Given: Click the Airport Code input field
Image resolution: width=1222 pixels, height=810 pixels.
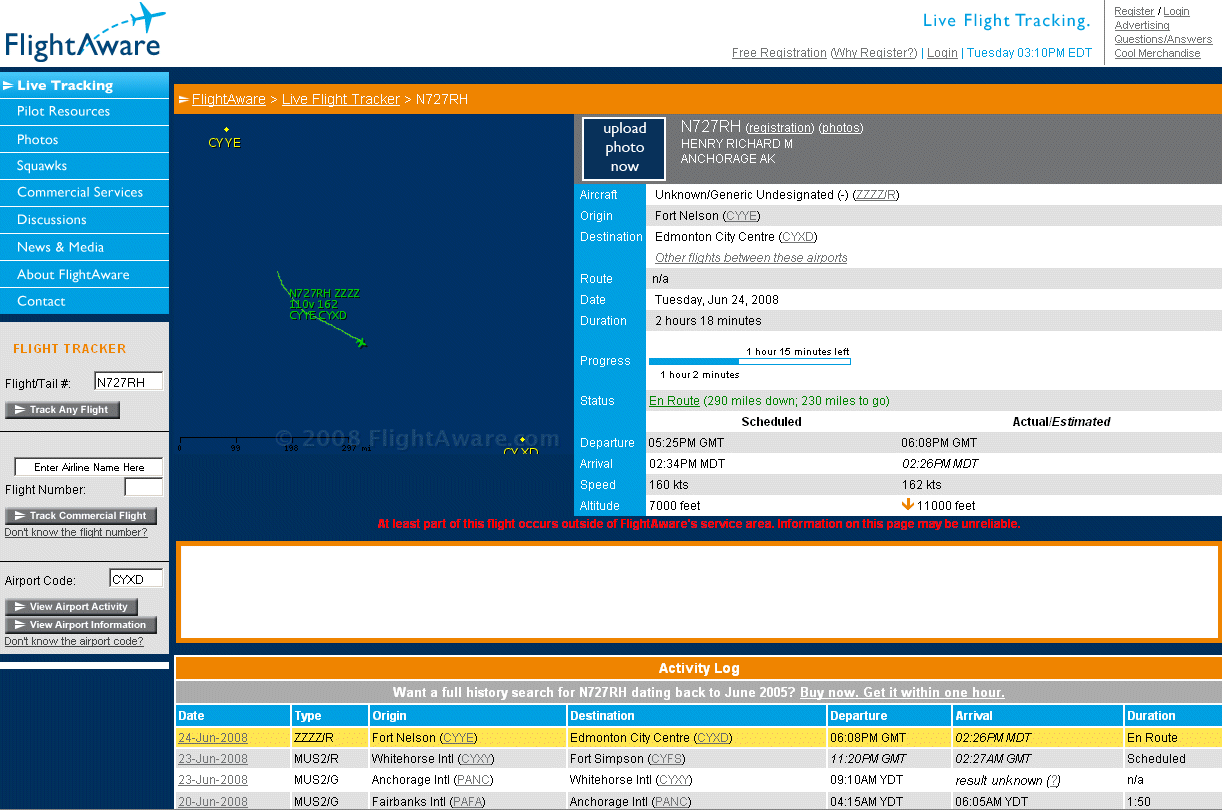Looking at the screenshot, I should [136, 579].
